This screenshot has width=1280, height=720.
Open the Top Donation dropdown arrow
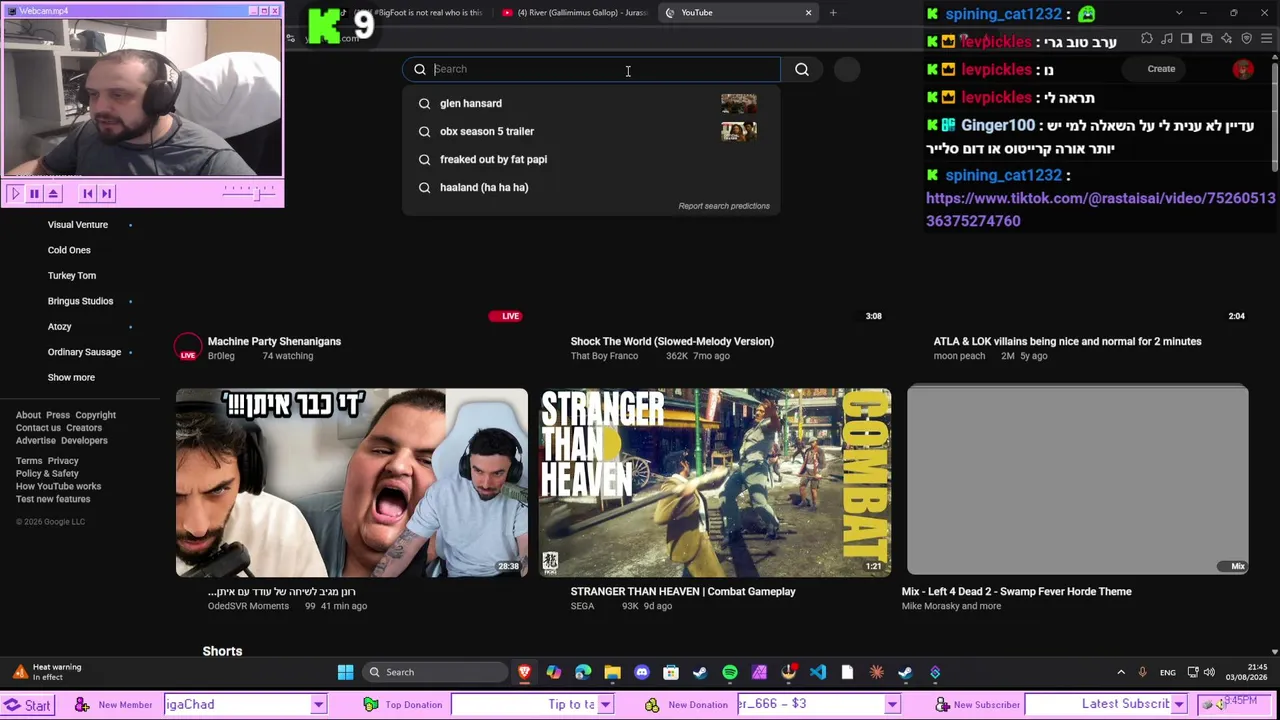605,705
